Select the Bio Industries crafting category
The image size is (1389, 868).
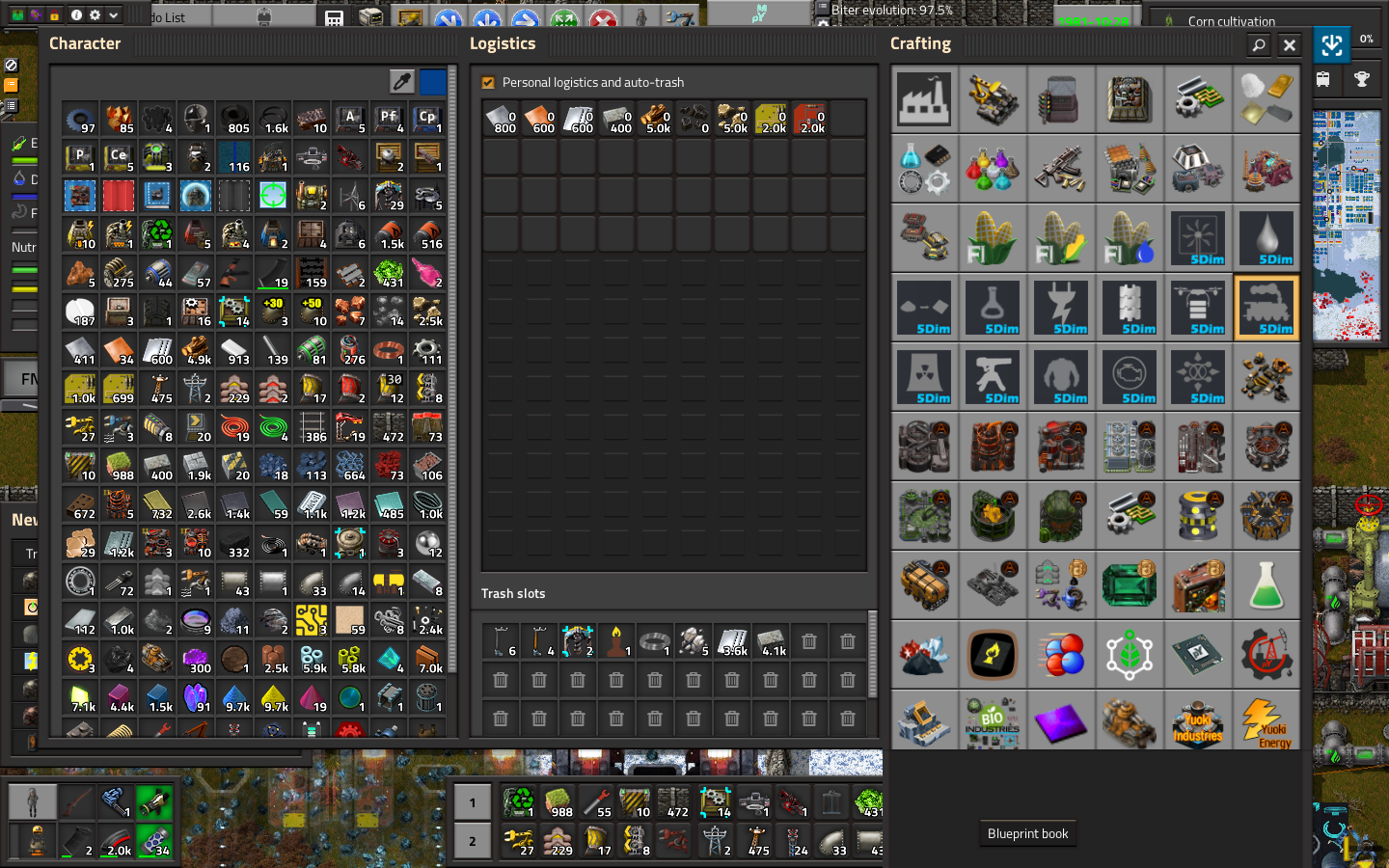tap(994, 720)
